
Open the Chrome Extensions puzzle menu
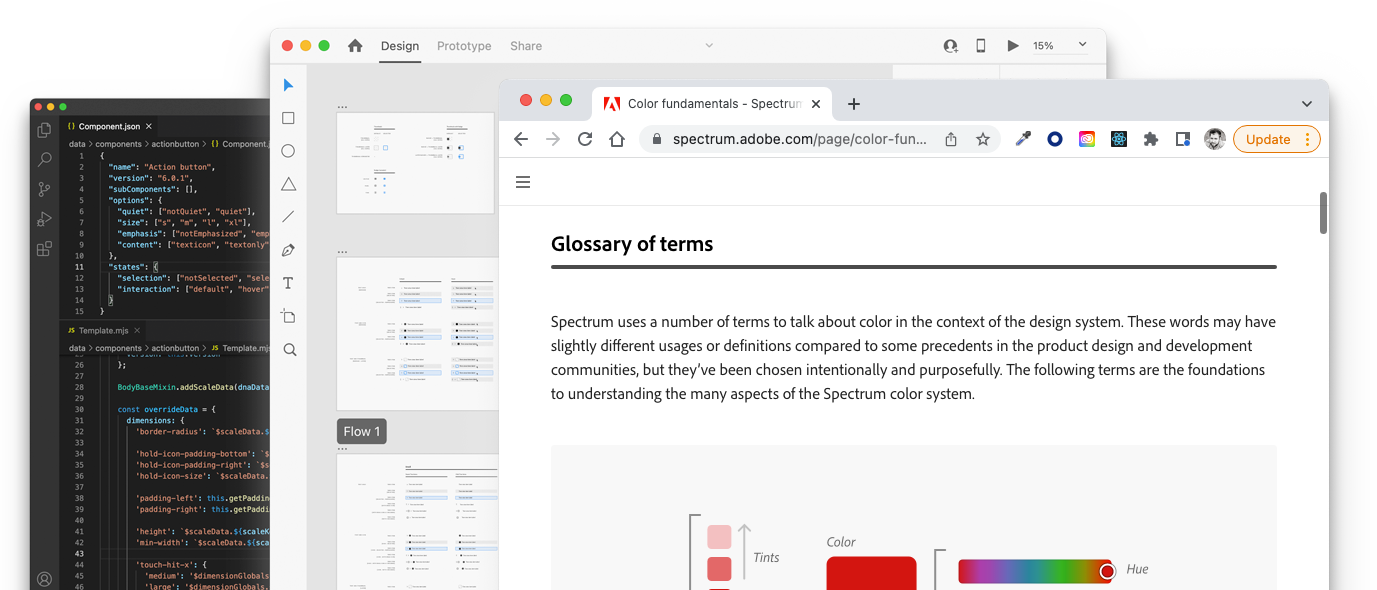pos(1151,139)
